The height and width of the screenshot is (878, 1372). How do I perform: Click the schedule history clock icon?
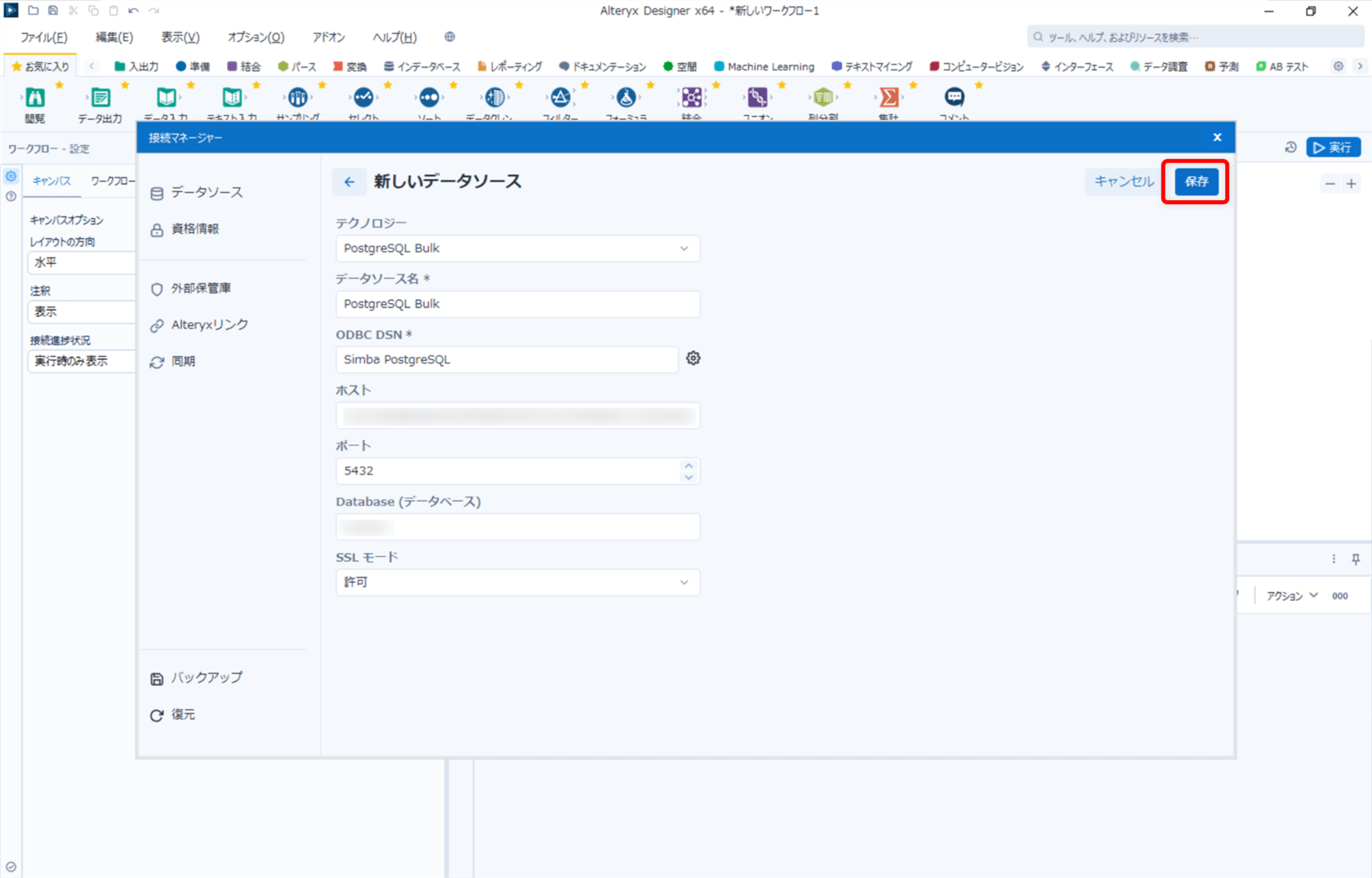[x=1290, y=147]
